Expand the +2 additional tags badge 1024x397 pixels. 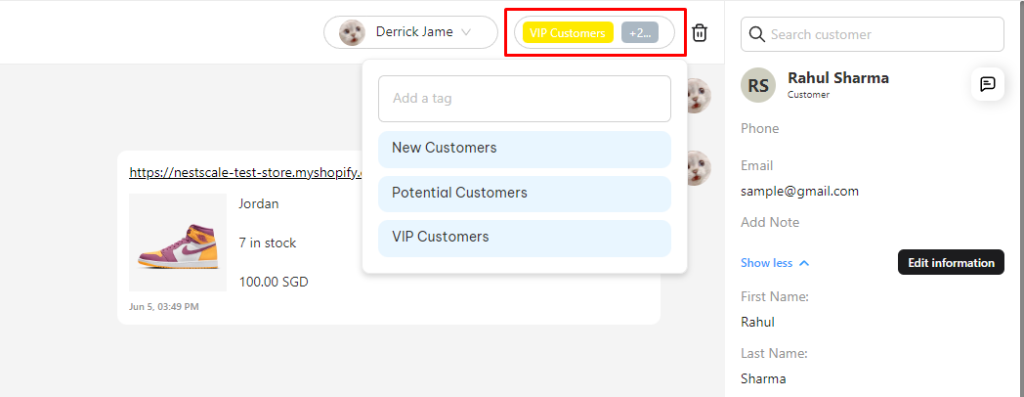[640, 33]
